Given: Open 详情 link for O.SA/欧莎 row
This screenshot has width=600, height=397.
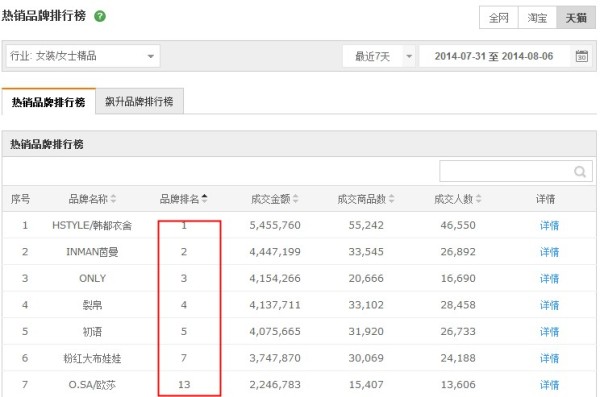Looking at the screenshot, I should click(549, 384).
